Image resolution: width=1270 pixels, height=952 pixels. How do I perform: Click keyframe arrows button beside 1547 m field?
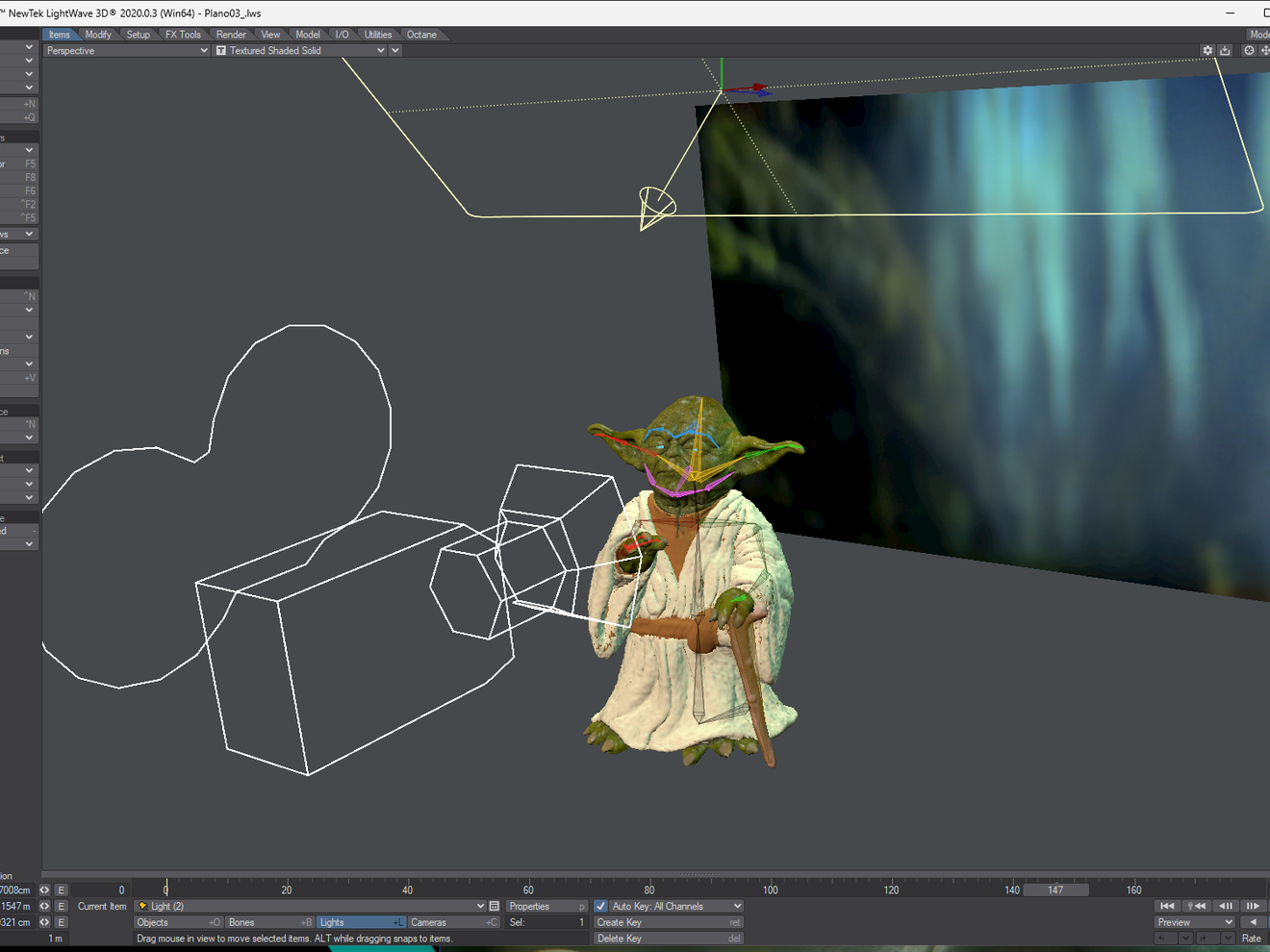[x=44, y=906]
